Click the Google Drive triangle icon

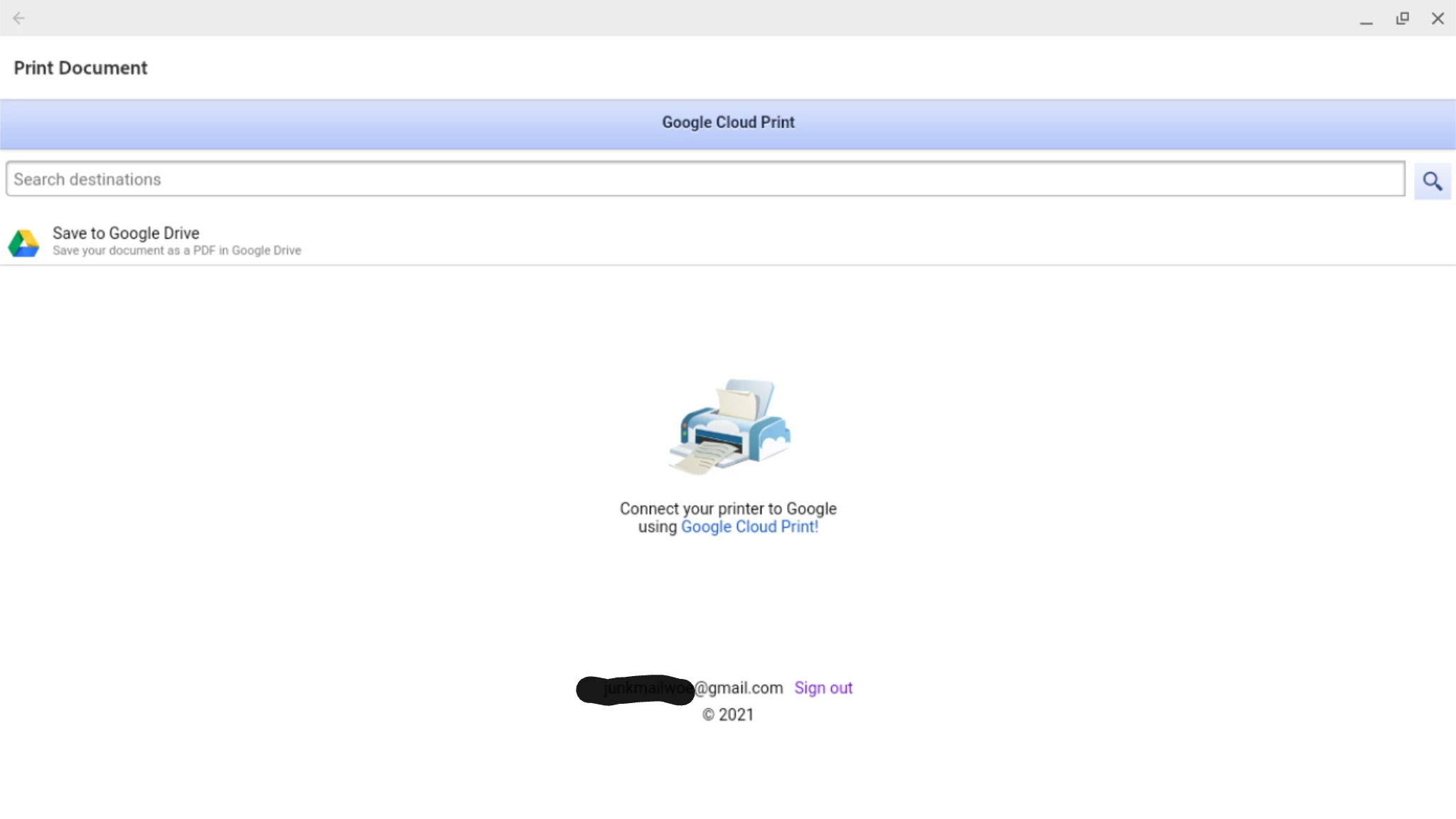23,243
